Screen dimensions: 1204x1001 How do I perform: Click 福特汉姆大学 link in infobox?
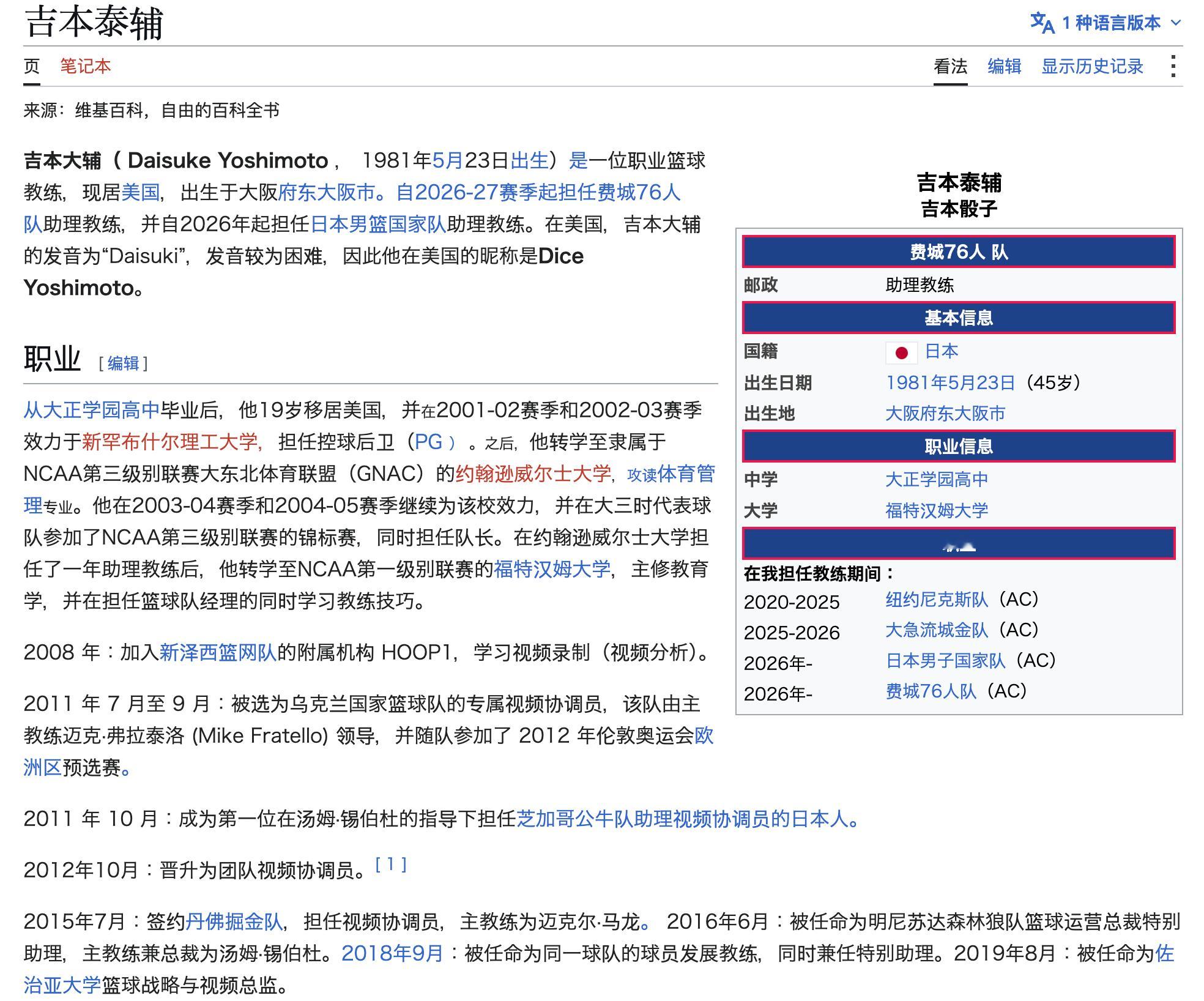[937, 510]
